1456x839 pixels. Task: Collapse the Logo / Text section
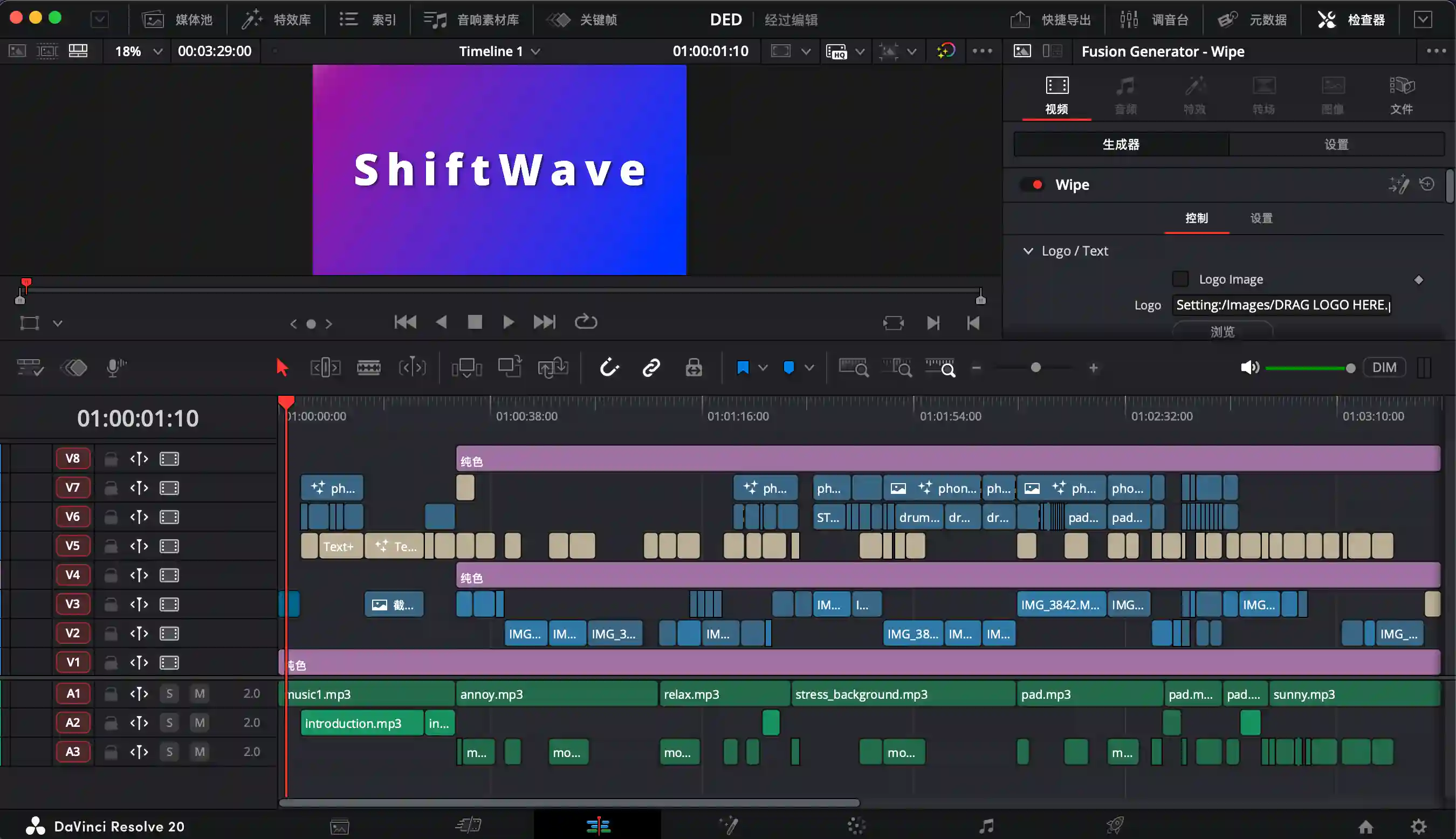(1028, 251)
